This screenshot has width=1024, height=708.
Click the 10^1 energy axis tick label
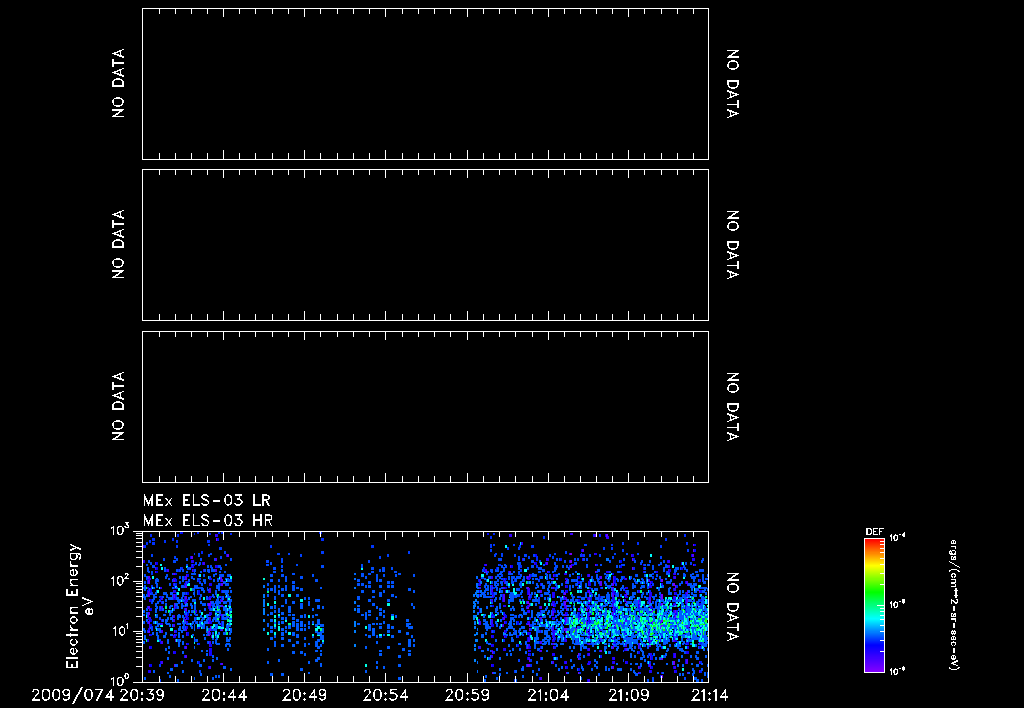pyautogui.click(x=120, y=631)
